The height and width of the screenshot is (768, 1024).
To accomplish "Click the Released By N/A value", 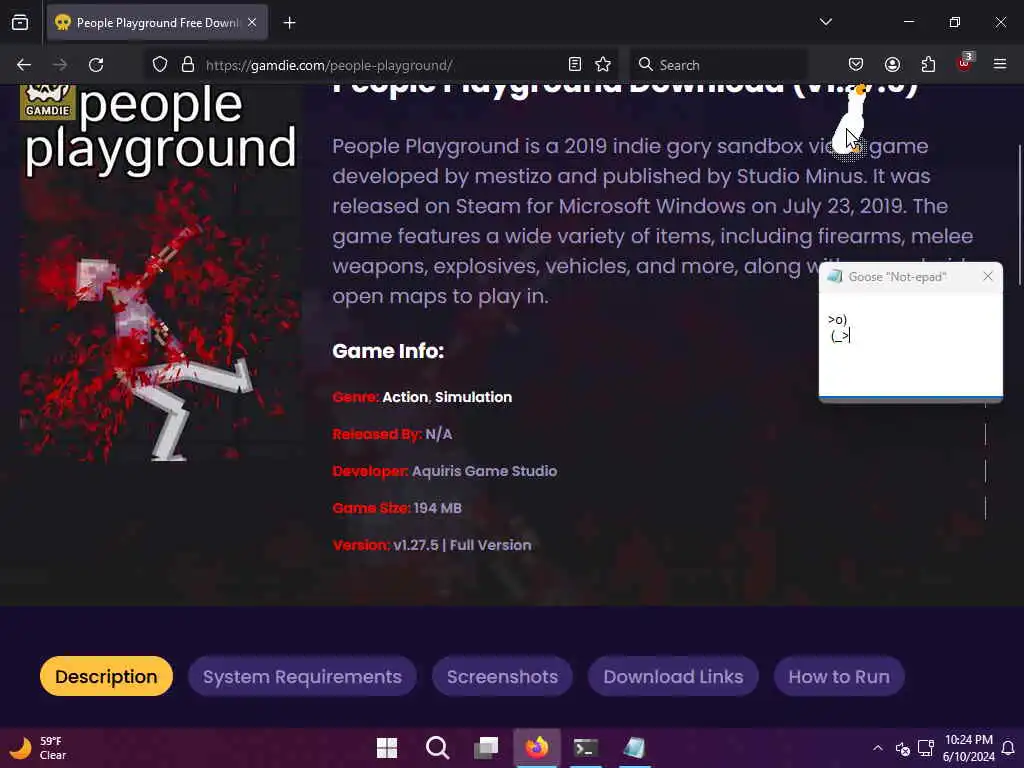I will [439, 434].
